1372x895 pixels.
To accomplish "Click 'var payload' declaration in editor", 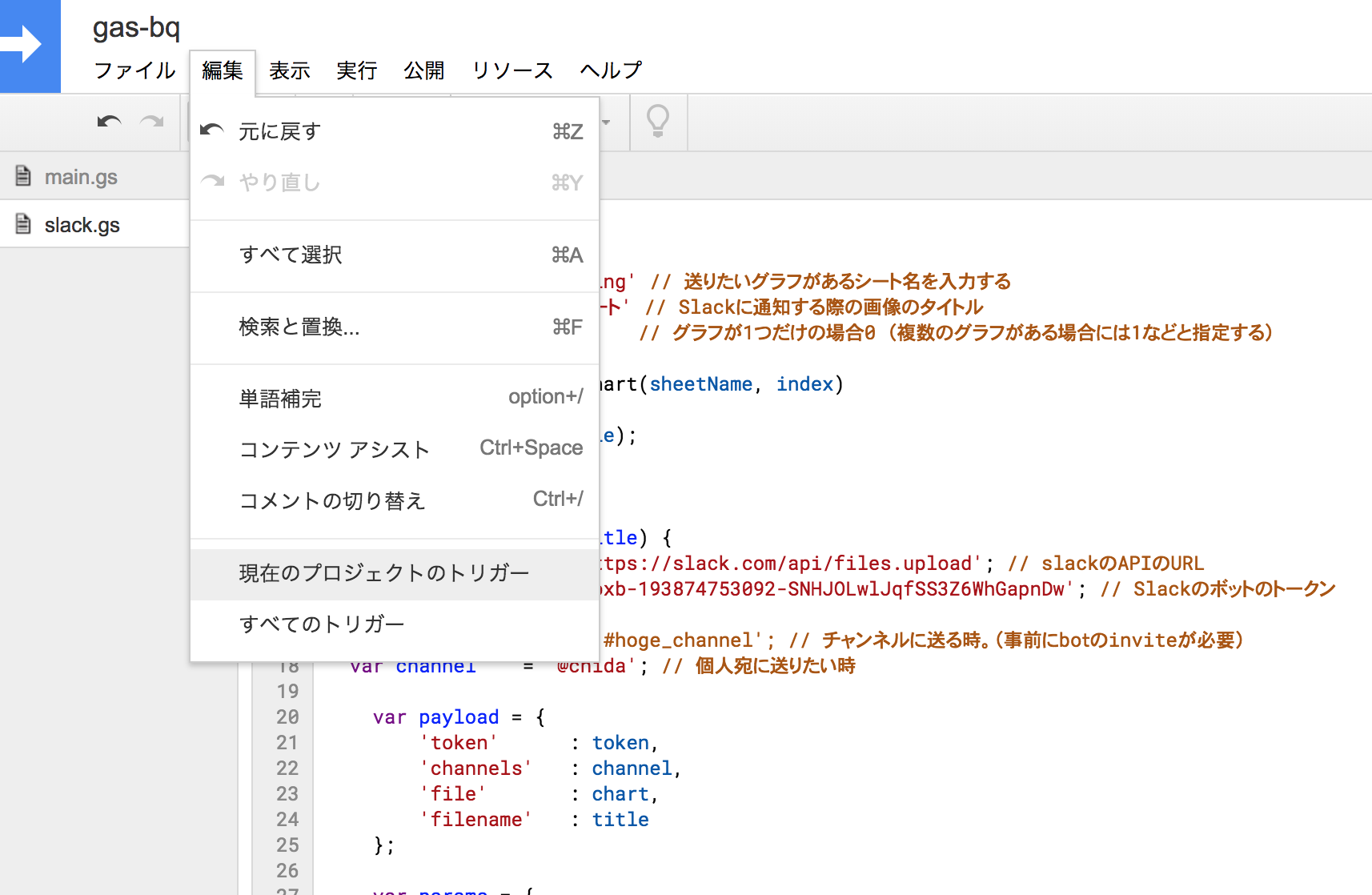I will click(435, 717).
